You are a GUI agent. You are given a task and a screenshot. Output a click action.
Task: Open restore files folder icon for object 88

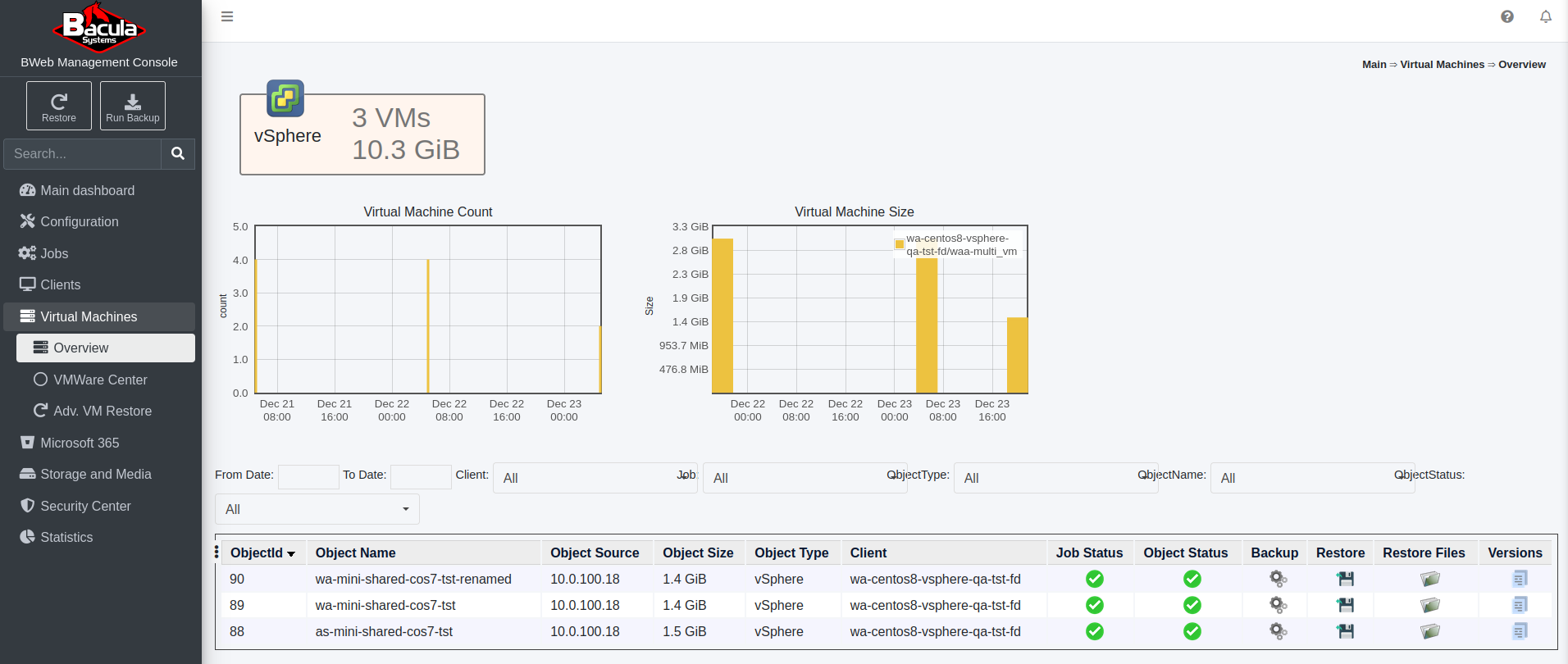point(1430,631)
